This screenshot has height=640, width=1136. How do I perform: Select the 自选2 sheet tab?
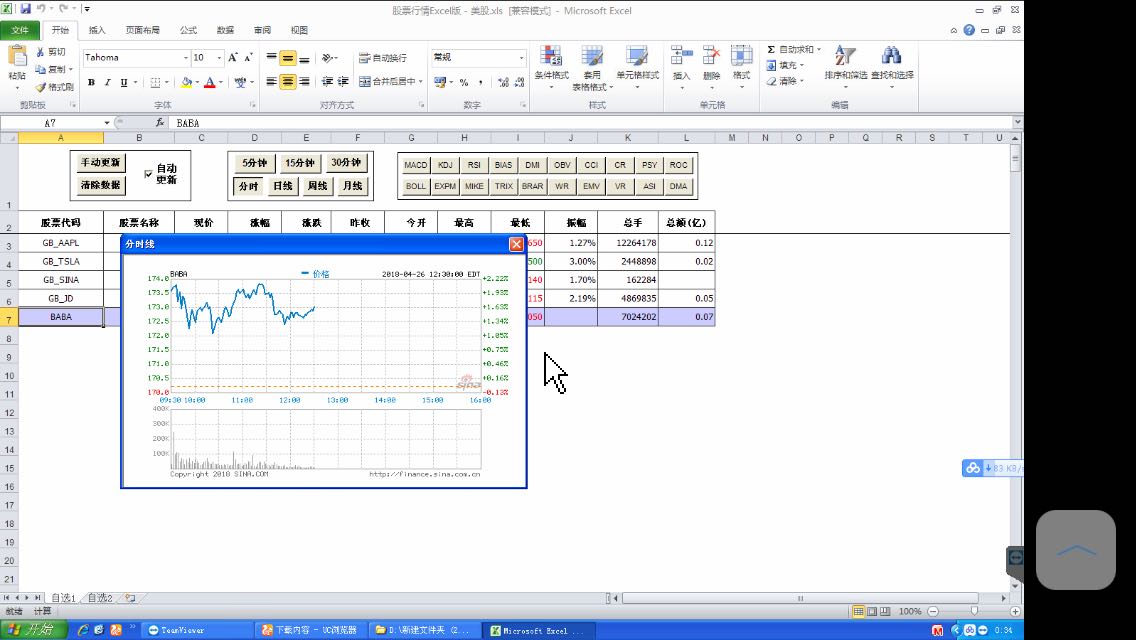coord(100,598)
